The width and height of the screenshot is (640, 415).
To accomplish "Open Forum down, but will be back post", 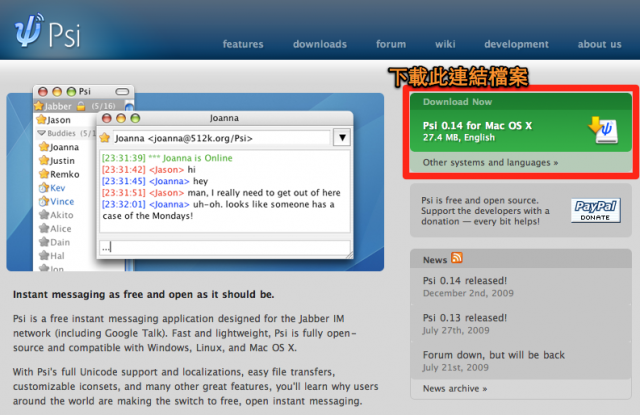I will 493,355.
